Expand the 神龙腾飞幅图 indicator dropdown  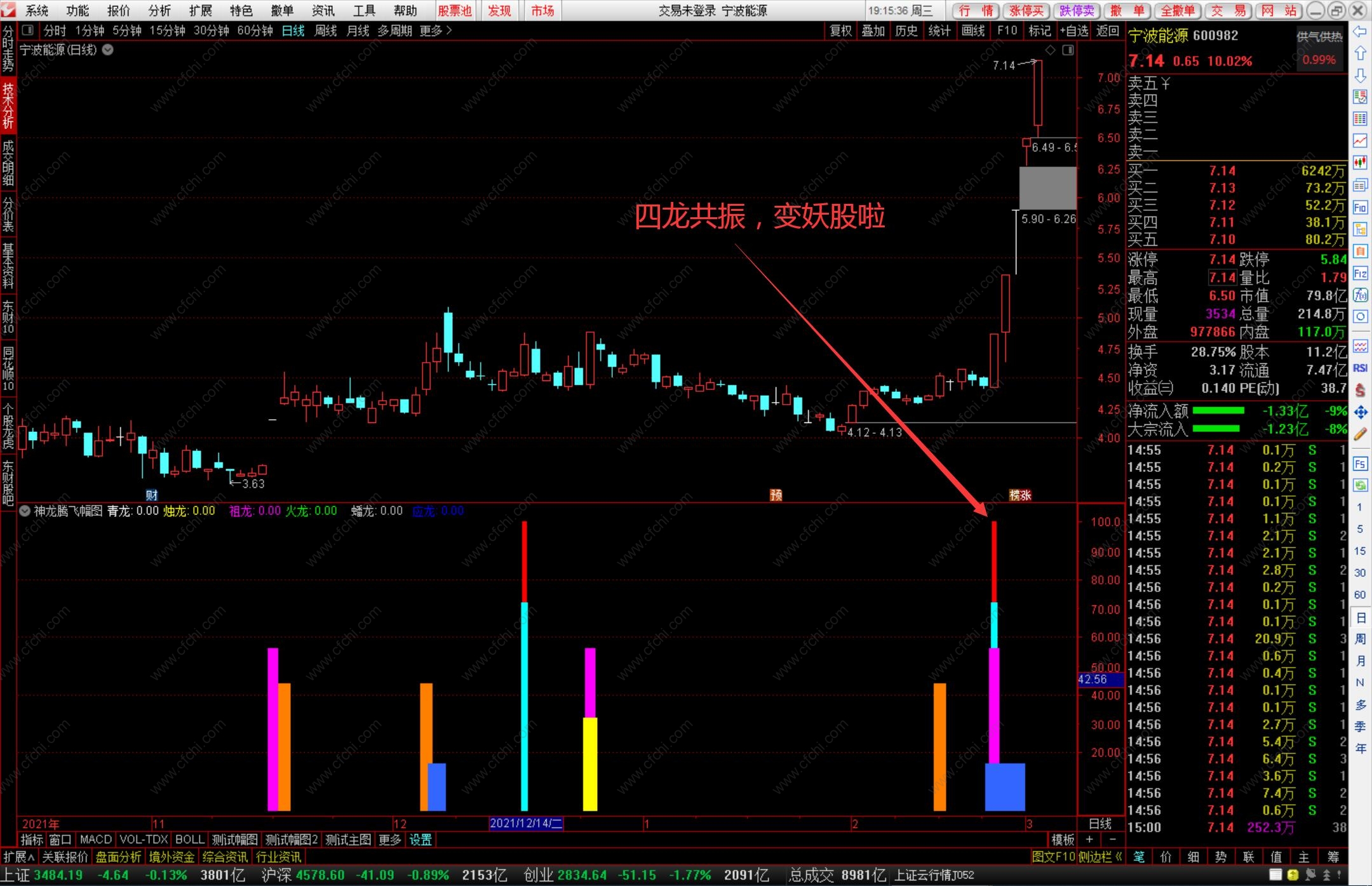[x=25, y=511]
